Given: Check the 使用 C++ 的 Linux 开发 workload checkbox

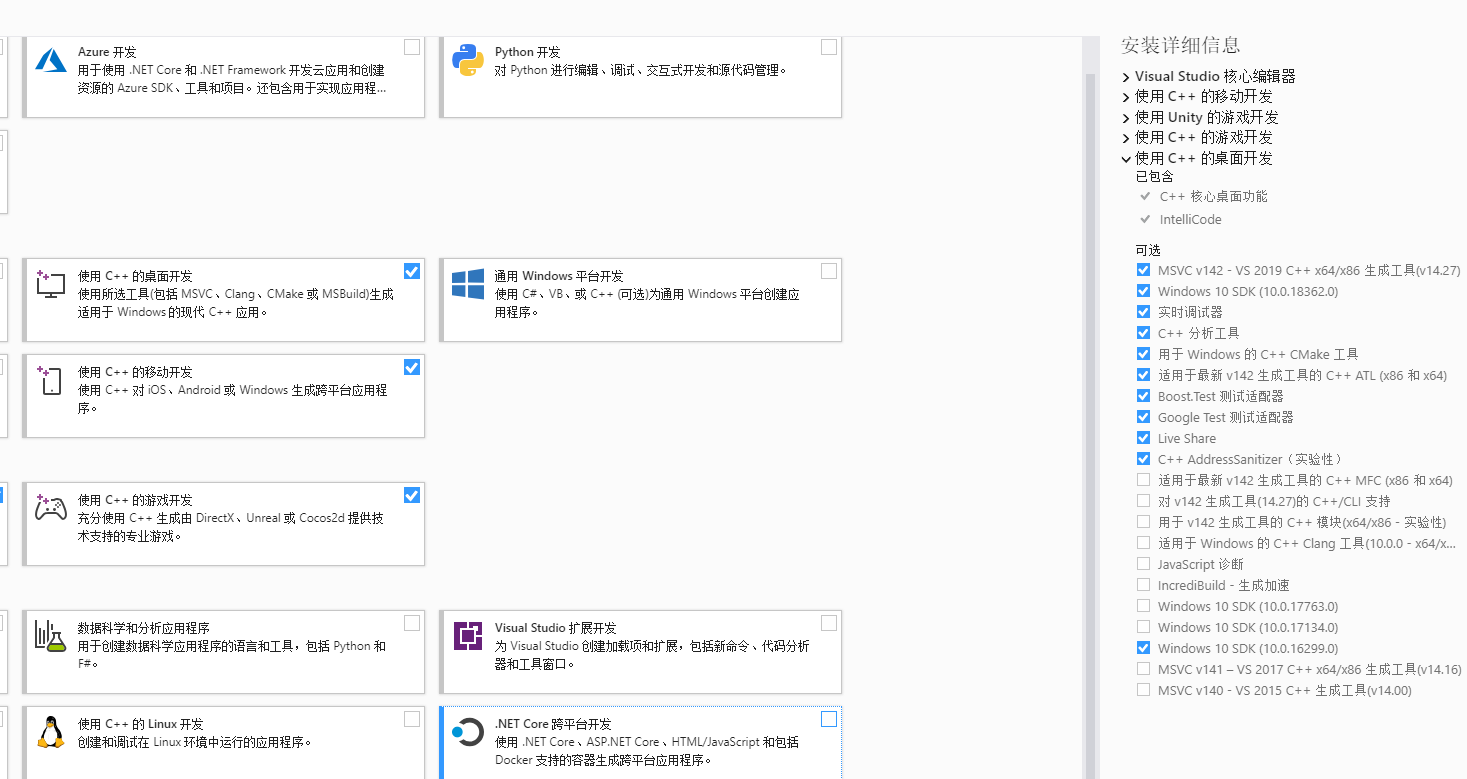Looking at the screenshot, I should click(x=412, y=719).
